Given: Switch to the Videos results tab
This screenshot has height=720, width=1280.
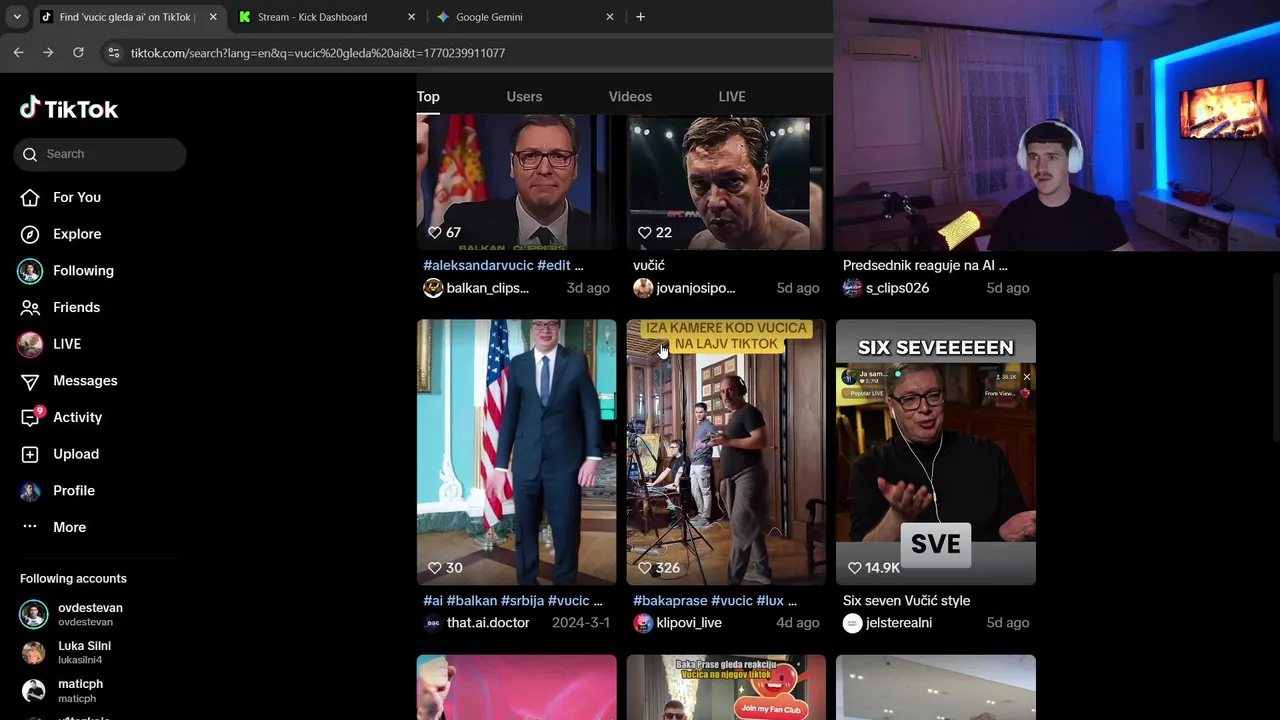Looking at the screenshot, I should [x=630, y=97].
